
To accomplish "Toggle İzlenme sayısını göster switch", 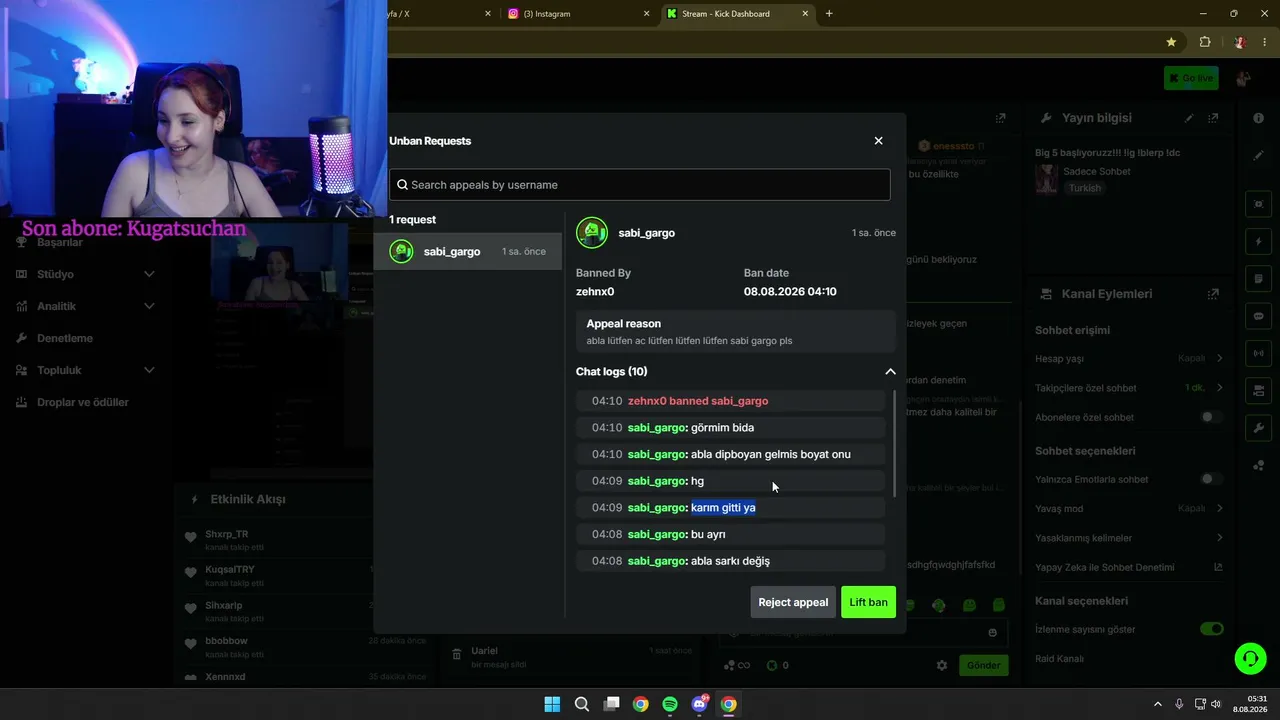I will point(1211,629).
